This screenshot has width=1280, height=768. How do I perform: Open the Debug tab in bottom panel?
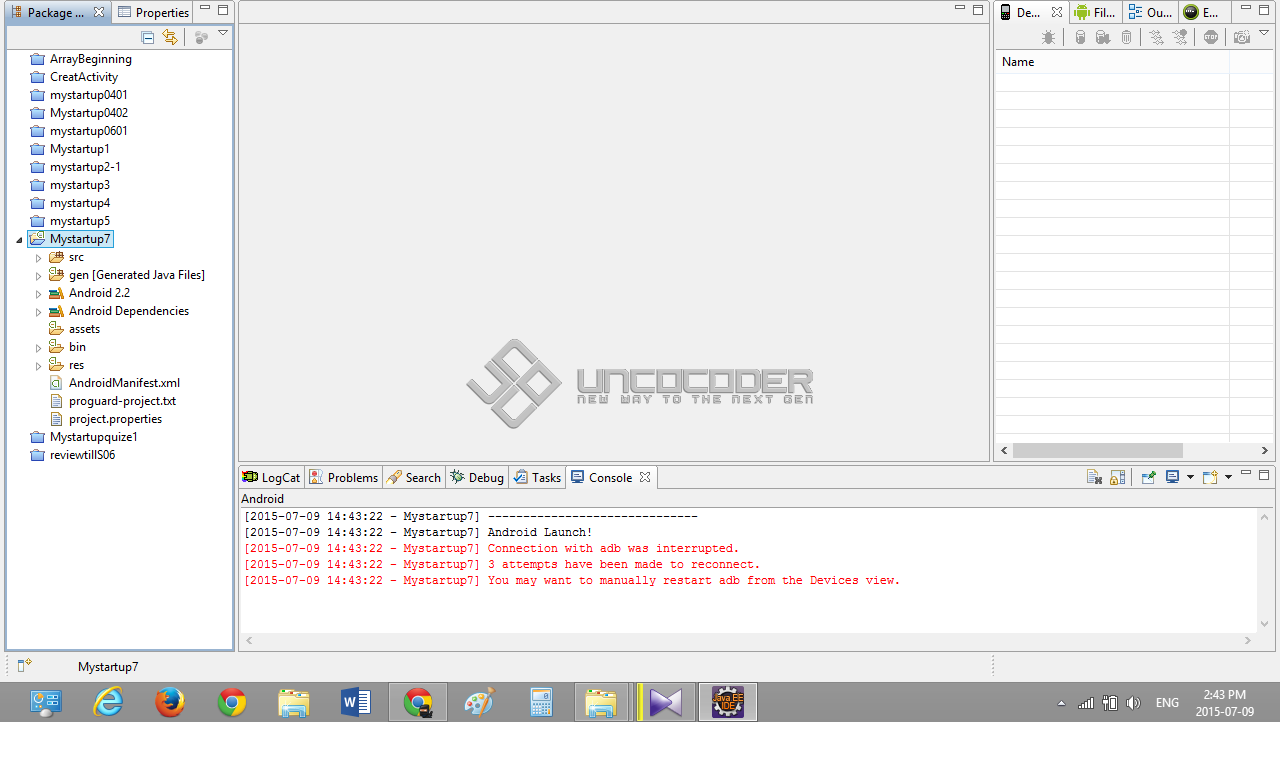477,477
